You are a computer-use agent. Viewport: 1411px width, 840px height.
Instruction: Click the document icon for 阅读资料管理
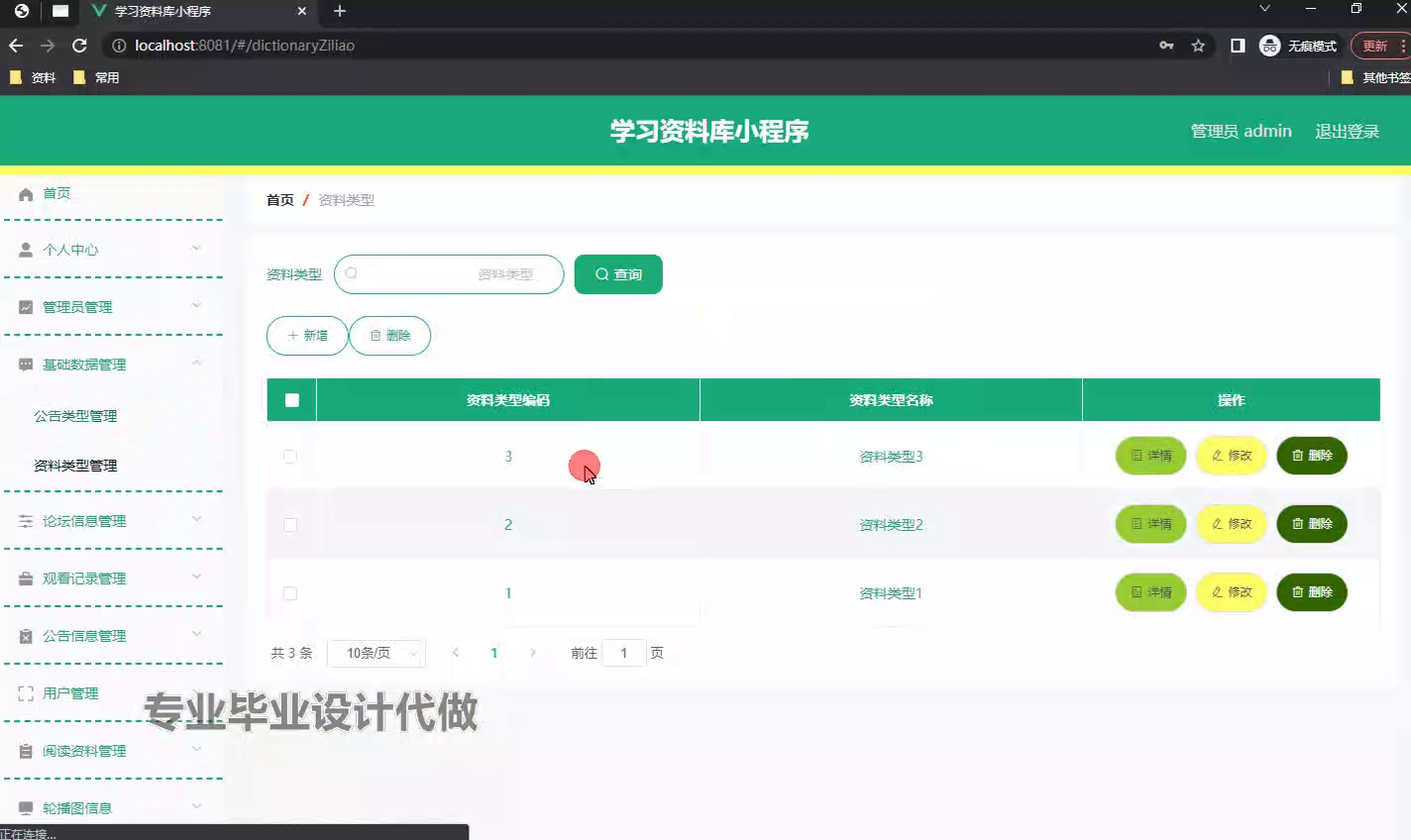[26, 751]
